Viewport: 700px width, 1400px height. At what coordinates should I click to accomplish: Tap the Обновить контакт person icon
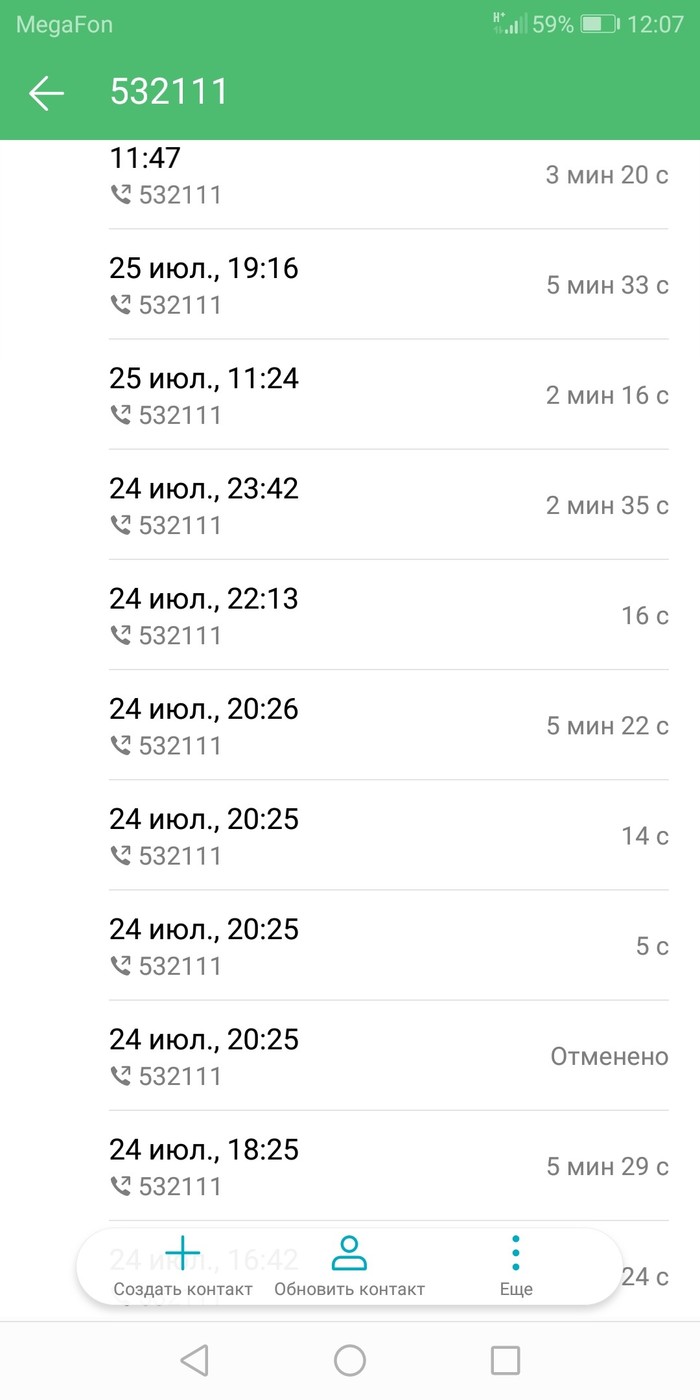coord(349,1252)
